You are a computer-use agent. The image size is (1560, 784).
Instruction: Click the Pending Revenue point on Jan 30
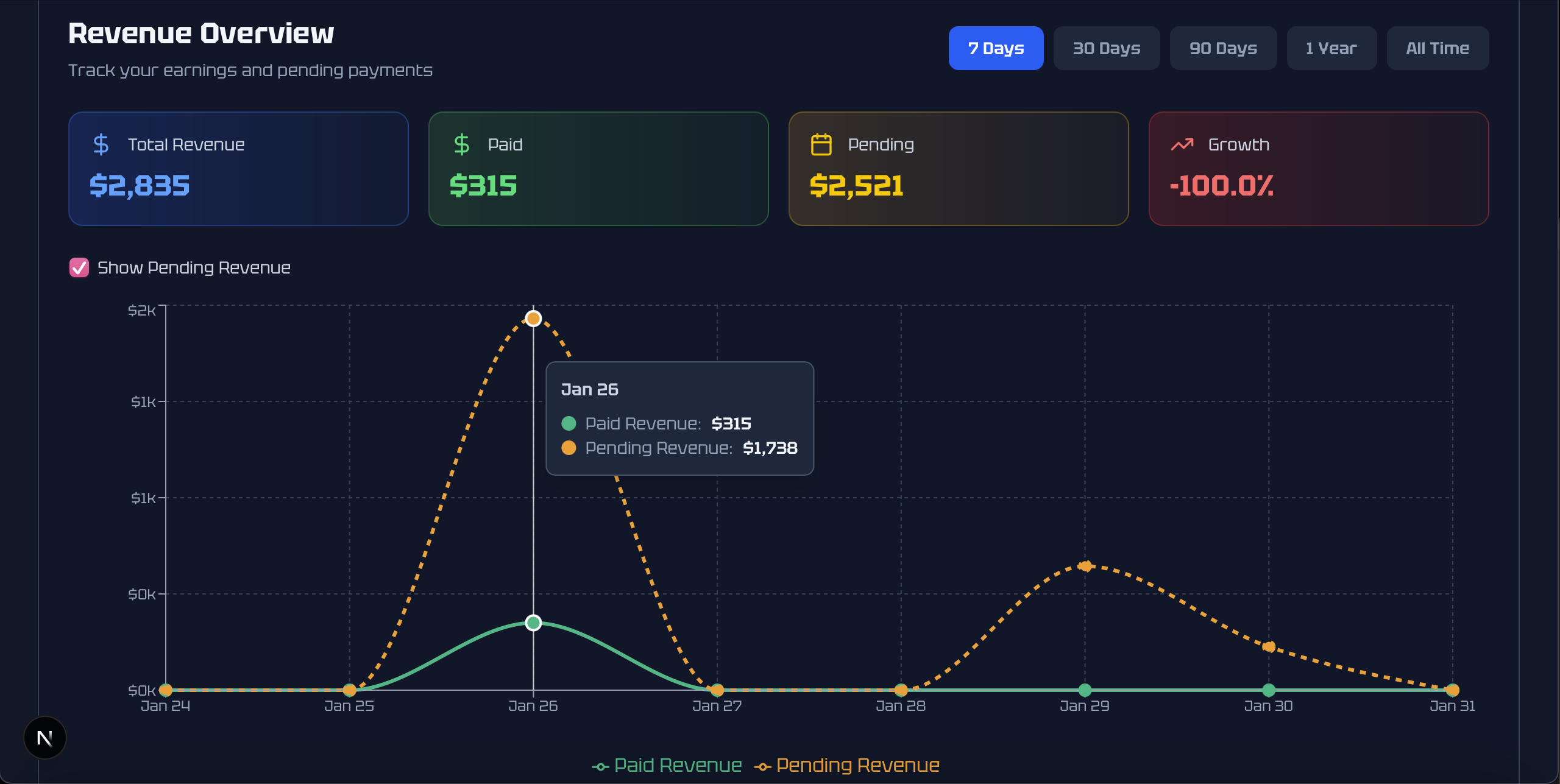click(1269, 646)
